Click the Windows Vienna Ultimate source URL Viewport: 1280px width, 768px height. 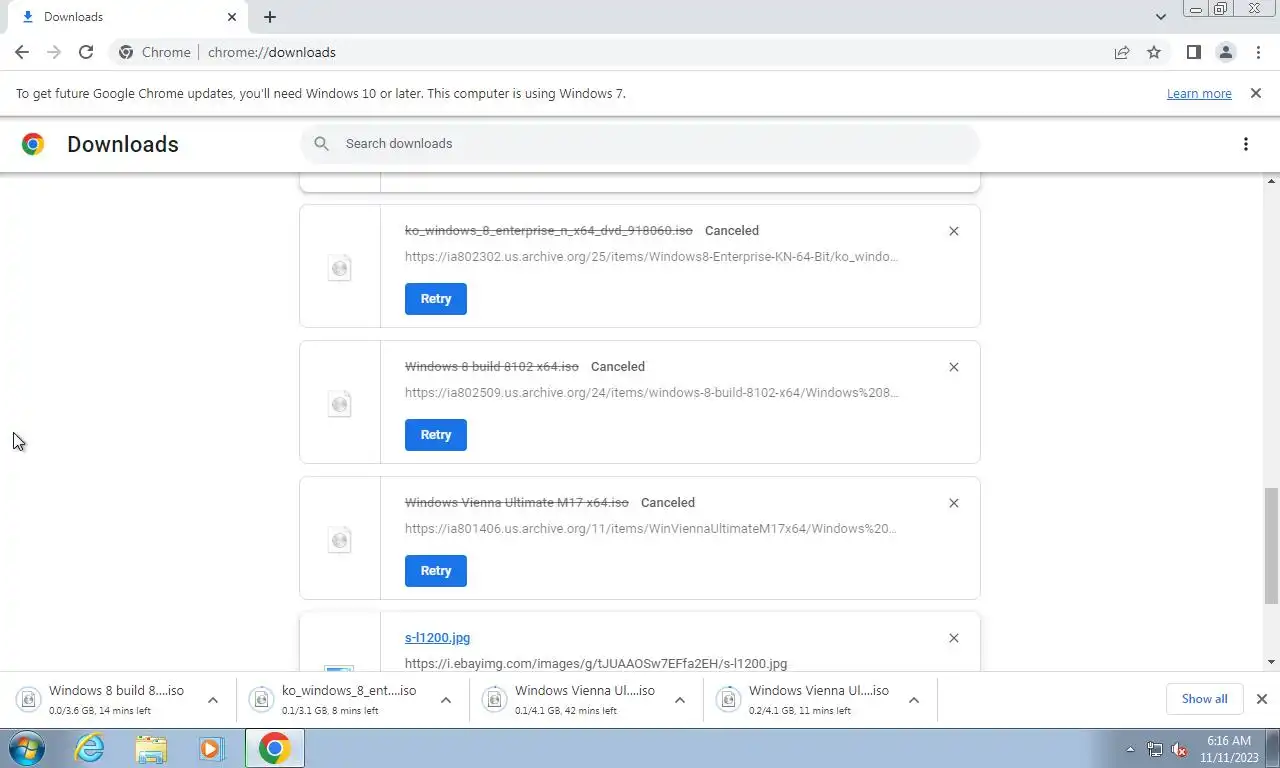point(651,529)
